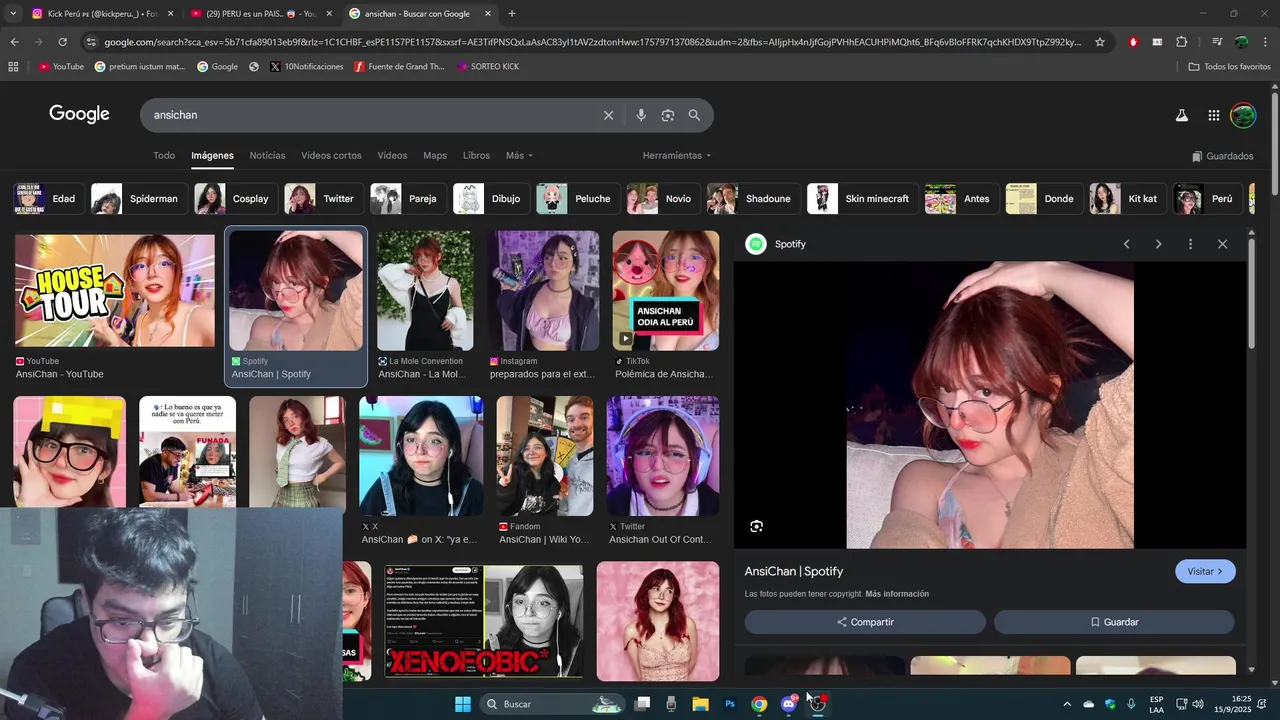1280x720 pixels.
Task: Open Google account profile avatar
Action: pos(1243,115)
